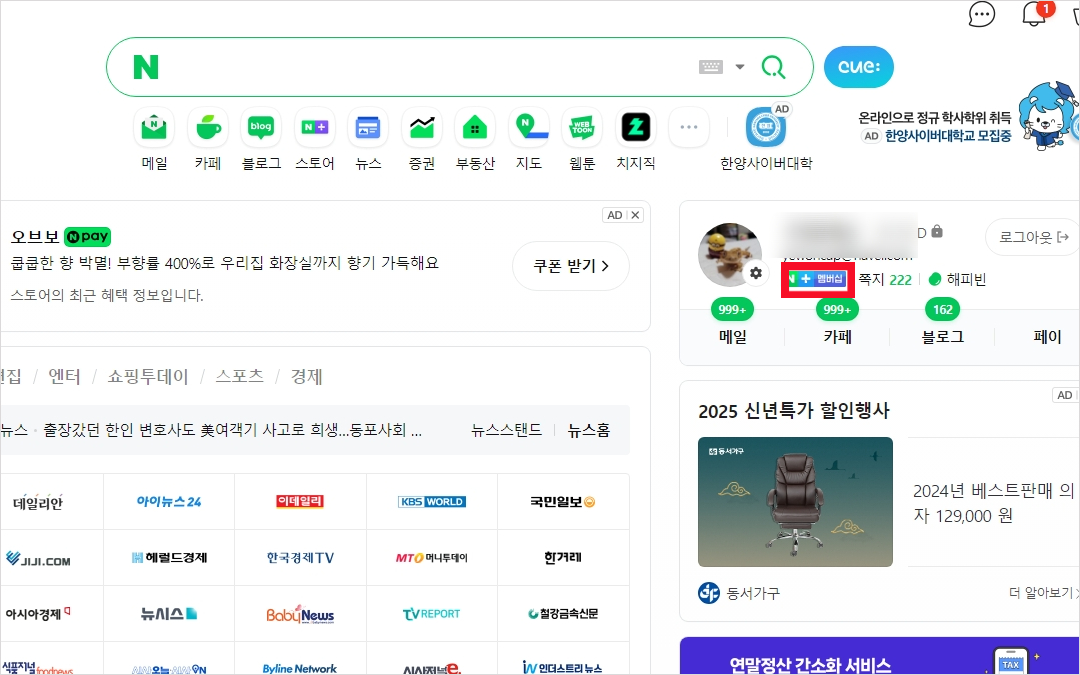
Task: Open the 뉴스홈 link
Action: pos(589,430)
